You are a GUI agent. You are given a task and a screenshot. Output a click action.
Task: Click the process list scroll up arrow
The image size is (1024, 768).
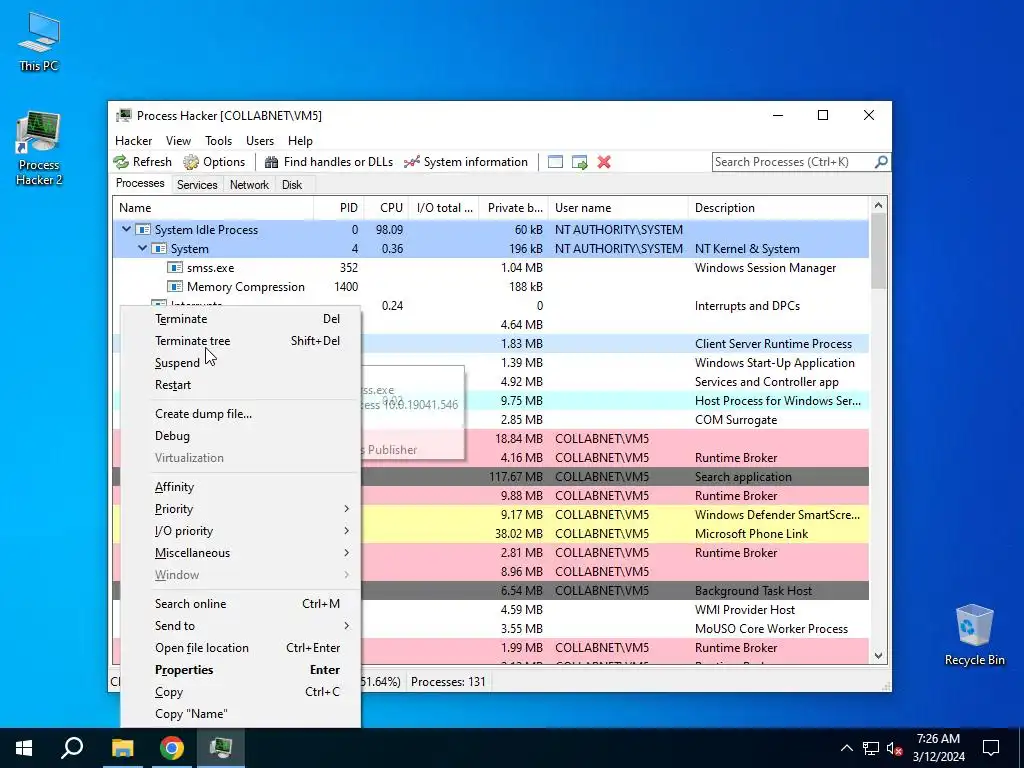click(878, 205)
